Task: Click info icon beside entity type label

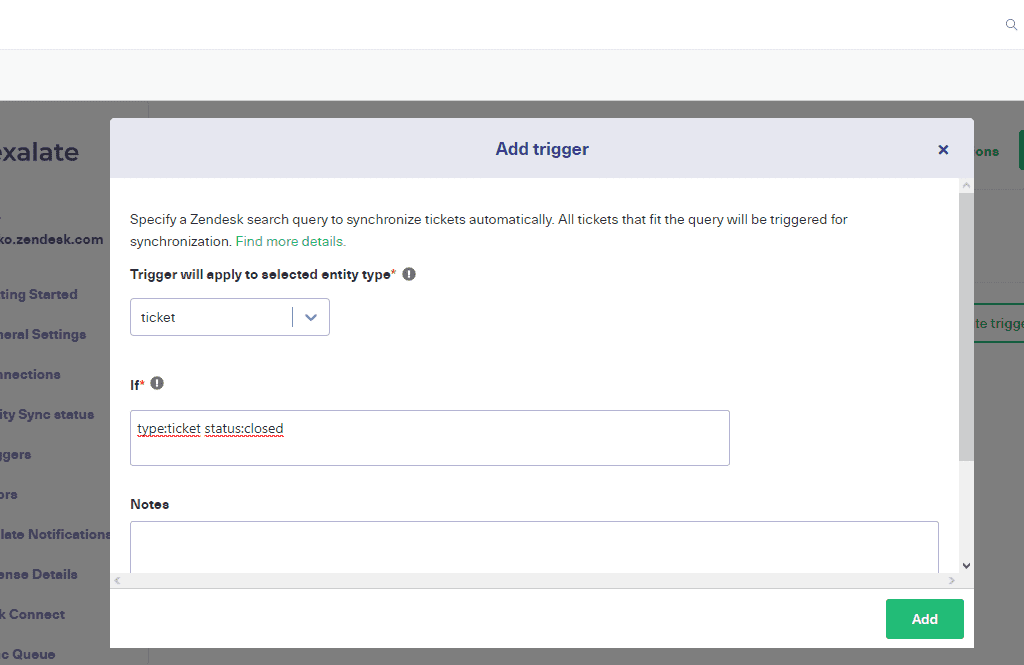Action: (409, 274)
